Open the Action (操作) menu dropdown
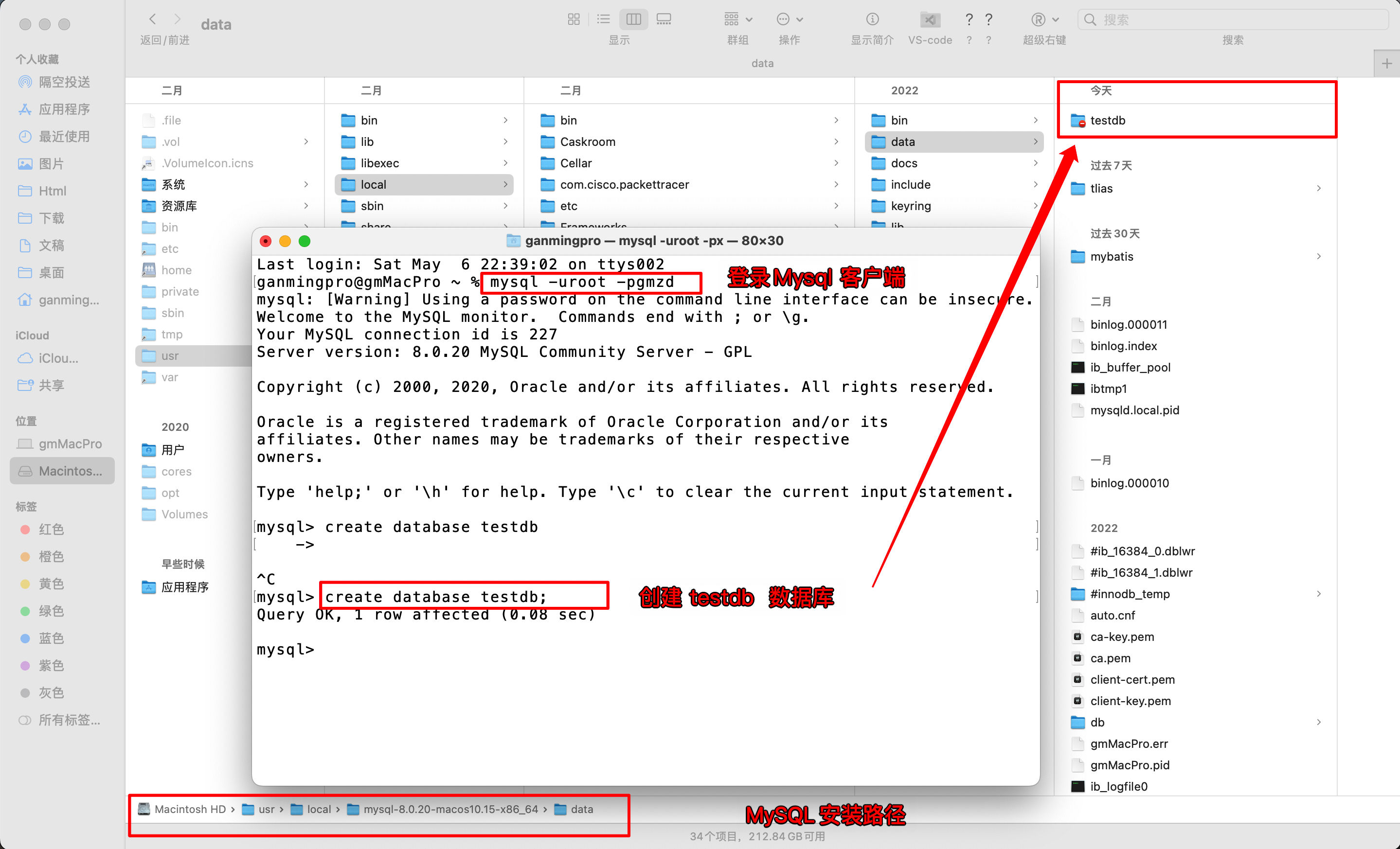The width and height of the screenshot is (1400, 849). [x=790, y=19]
